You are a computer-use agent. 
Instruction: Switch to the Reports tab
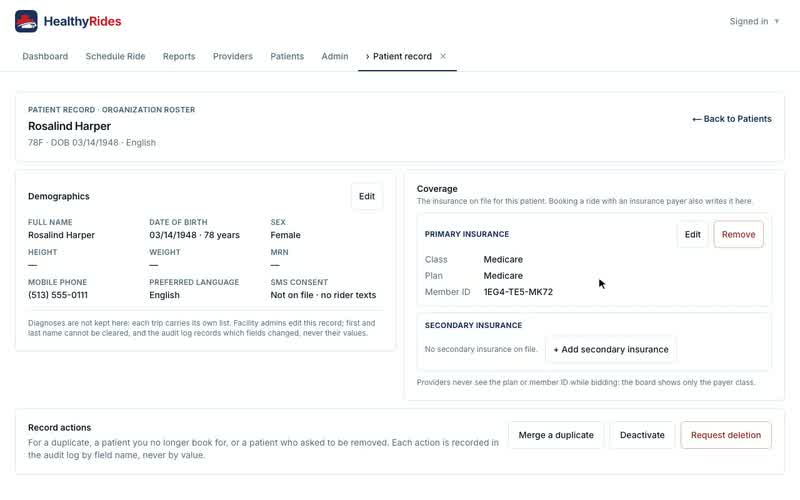(x=179, y=56)
